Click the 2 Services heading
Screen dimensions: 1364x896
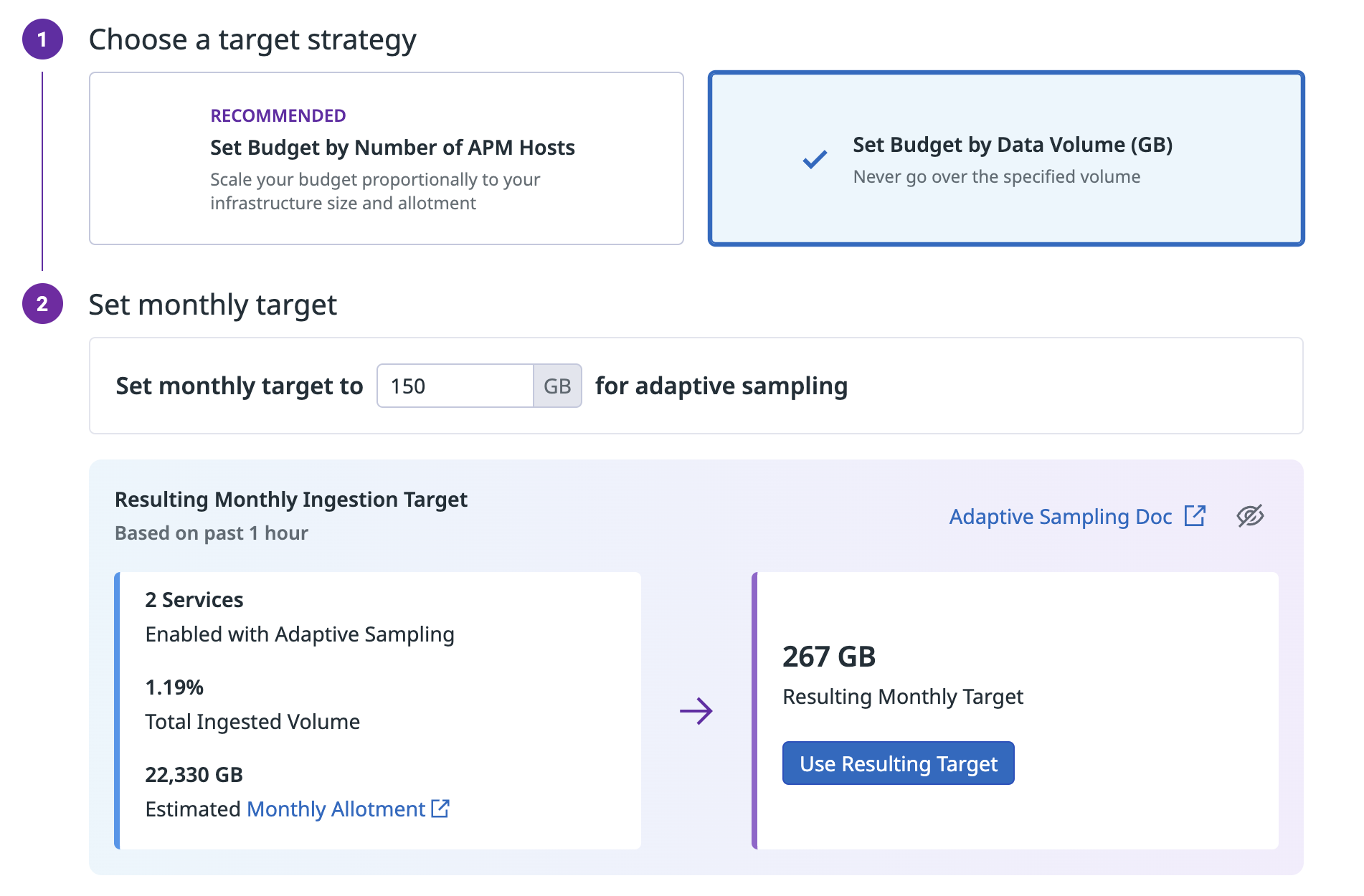194,600
